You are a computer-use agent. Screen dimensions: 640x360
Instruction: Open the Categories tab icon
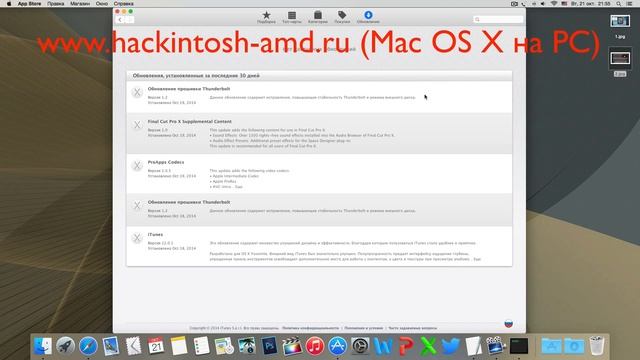(318, 16)
